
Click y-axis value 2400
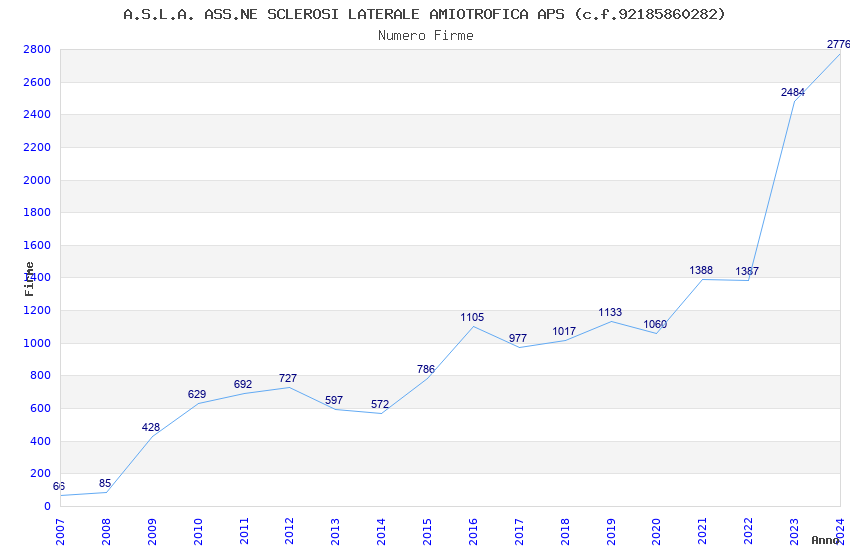[37, 114]
